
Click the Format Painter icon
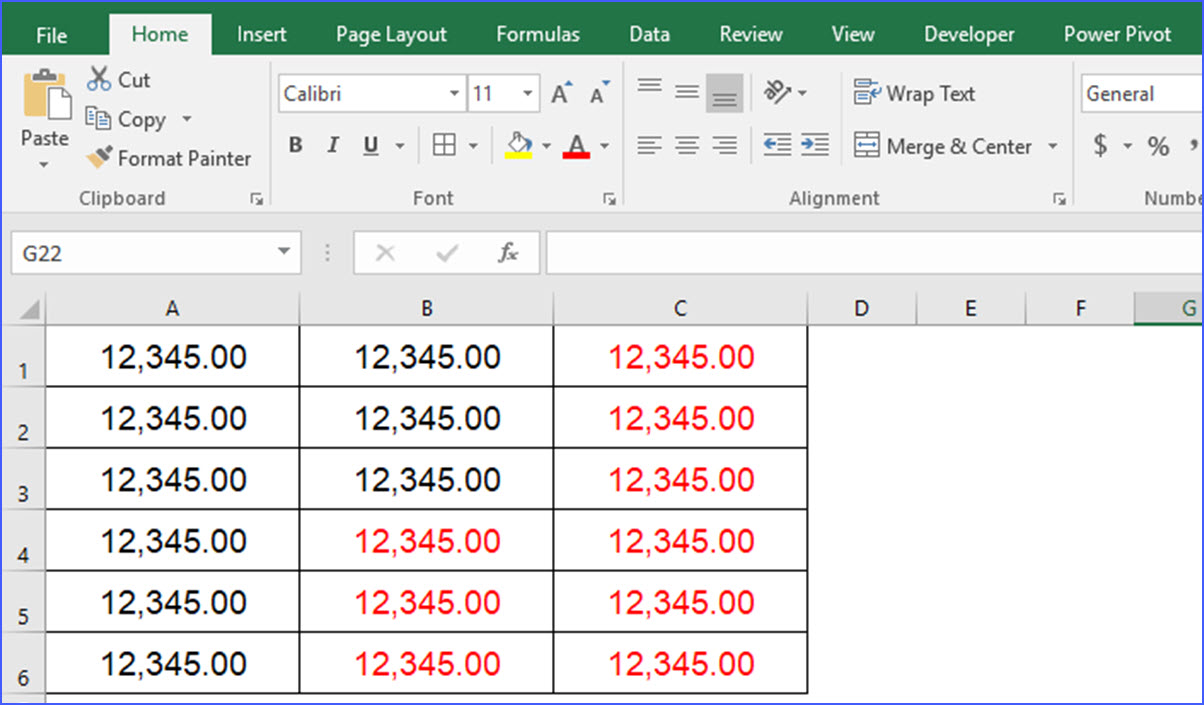100,158
